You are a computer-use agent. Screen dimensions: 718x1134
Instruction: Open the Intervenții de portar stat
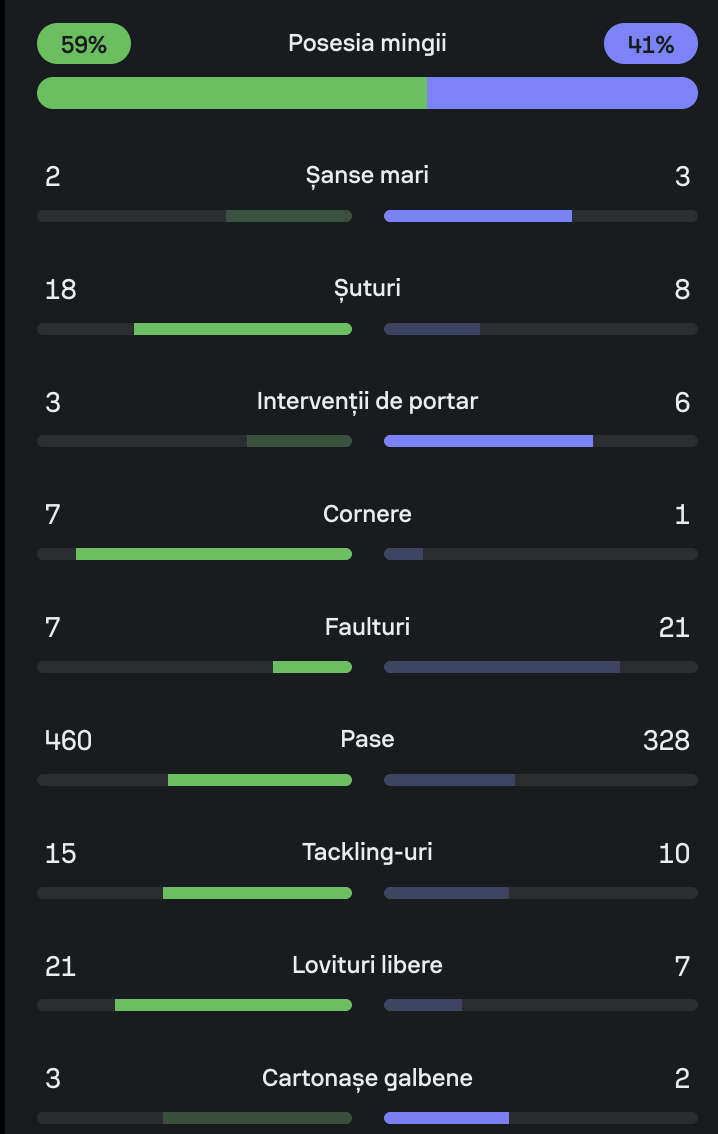pos(367,402)
